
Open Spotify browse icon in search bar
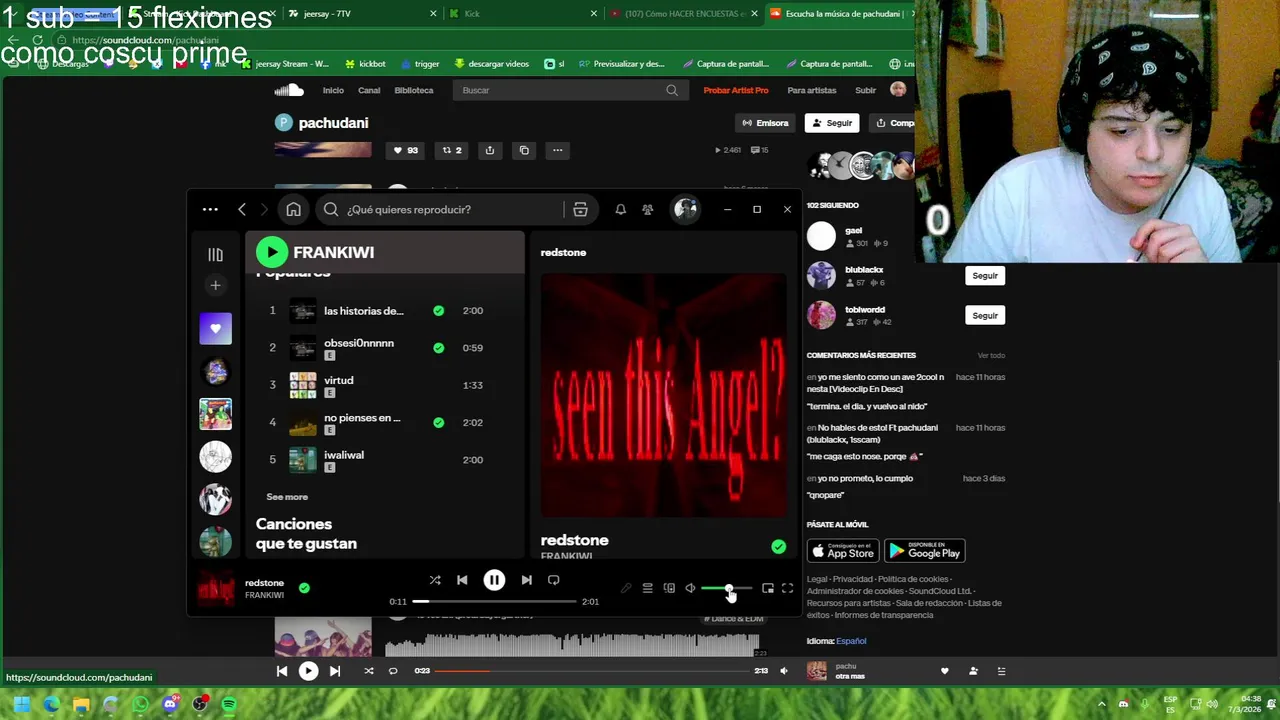point(580,209)
